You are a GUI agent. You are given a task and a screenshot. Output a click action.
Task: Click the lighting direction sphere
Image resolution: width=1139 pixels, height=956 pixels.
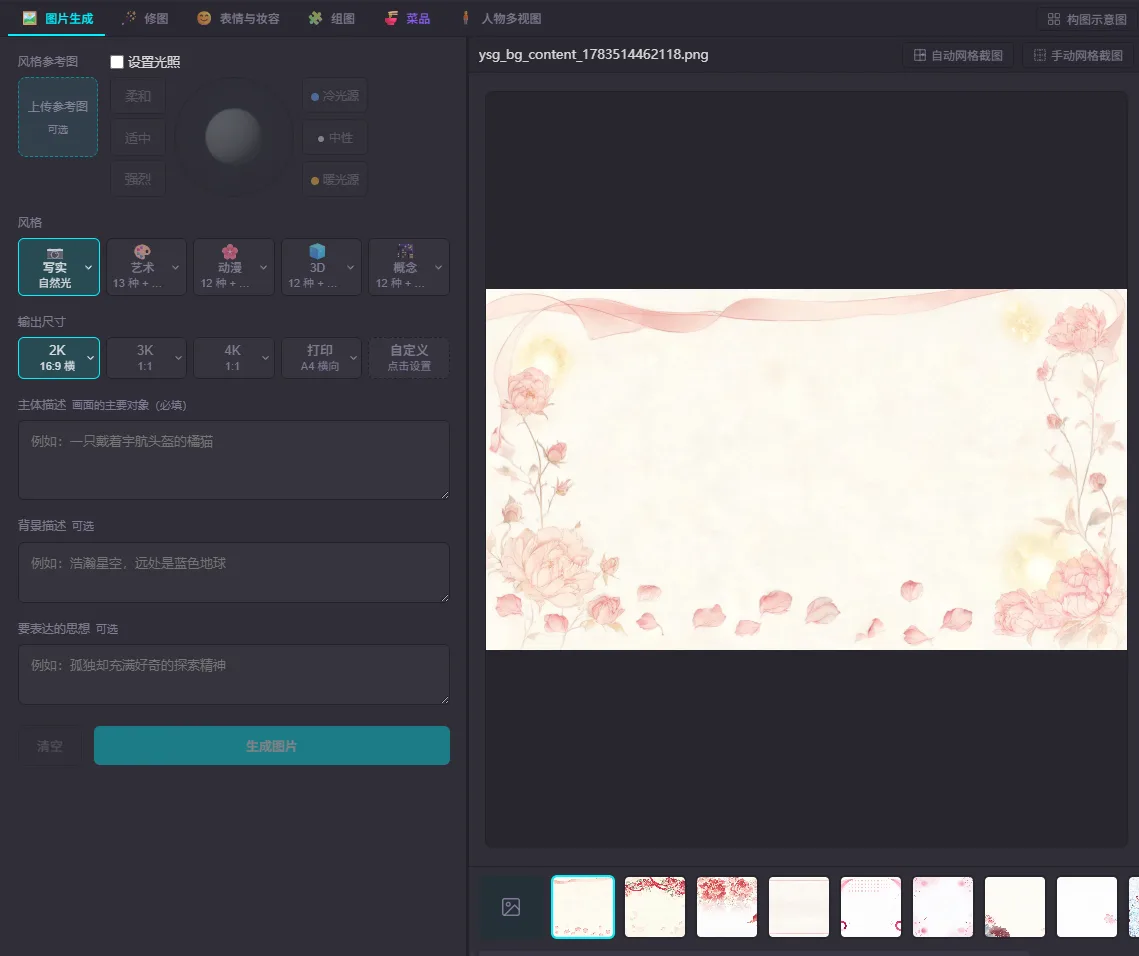click(234, 137)
